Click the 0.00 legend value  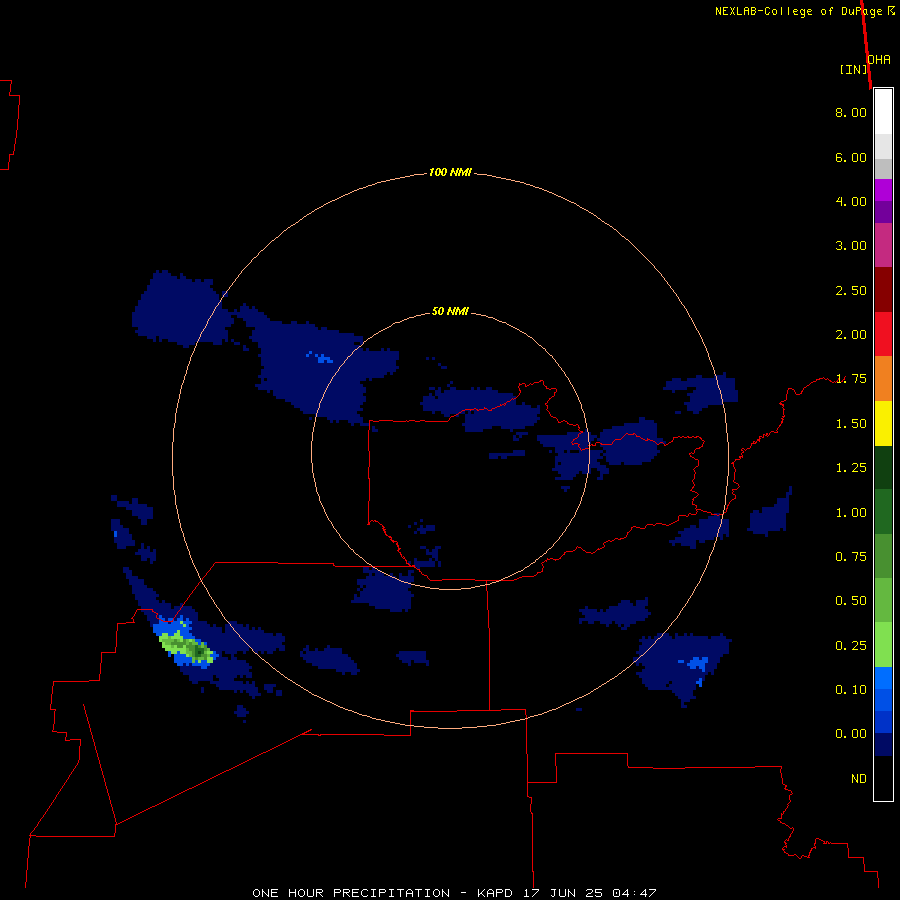tap(851, 734)
